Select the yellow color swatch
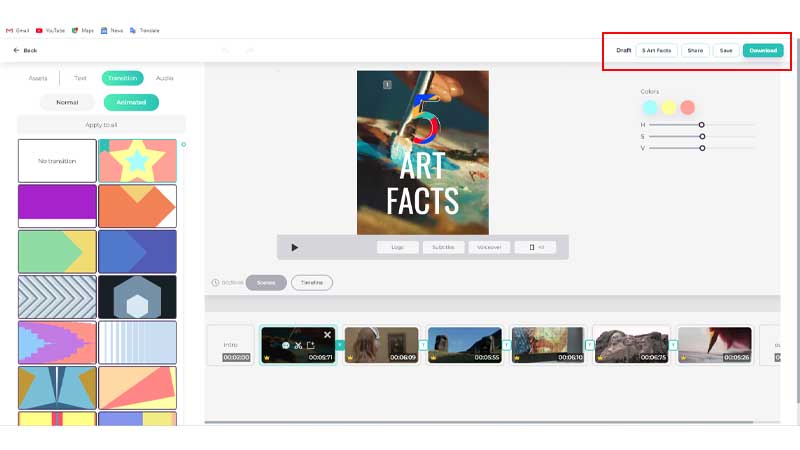Viewport: 800px width, 450px height. pyautogui.click(x=668, y=107)
